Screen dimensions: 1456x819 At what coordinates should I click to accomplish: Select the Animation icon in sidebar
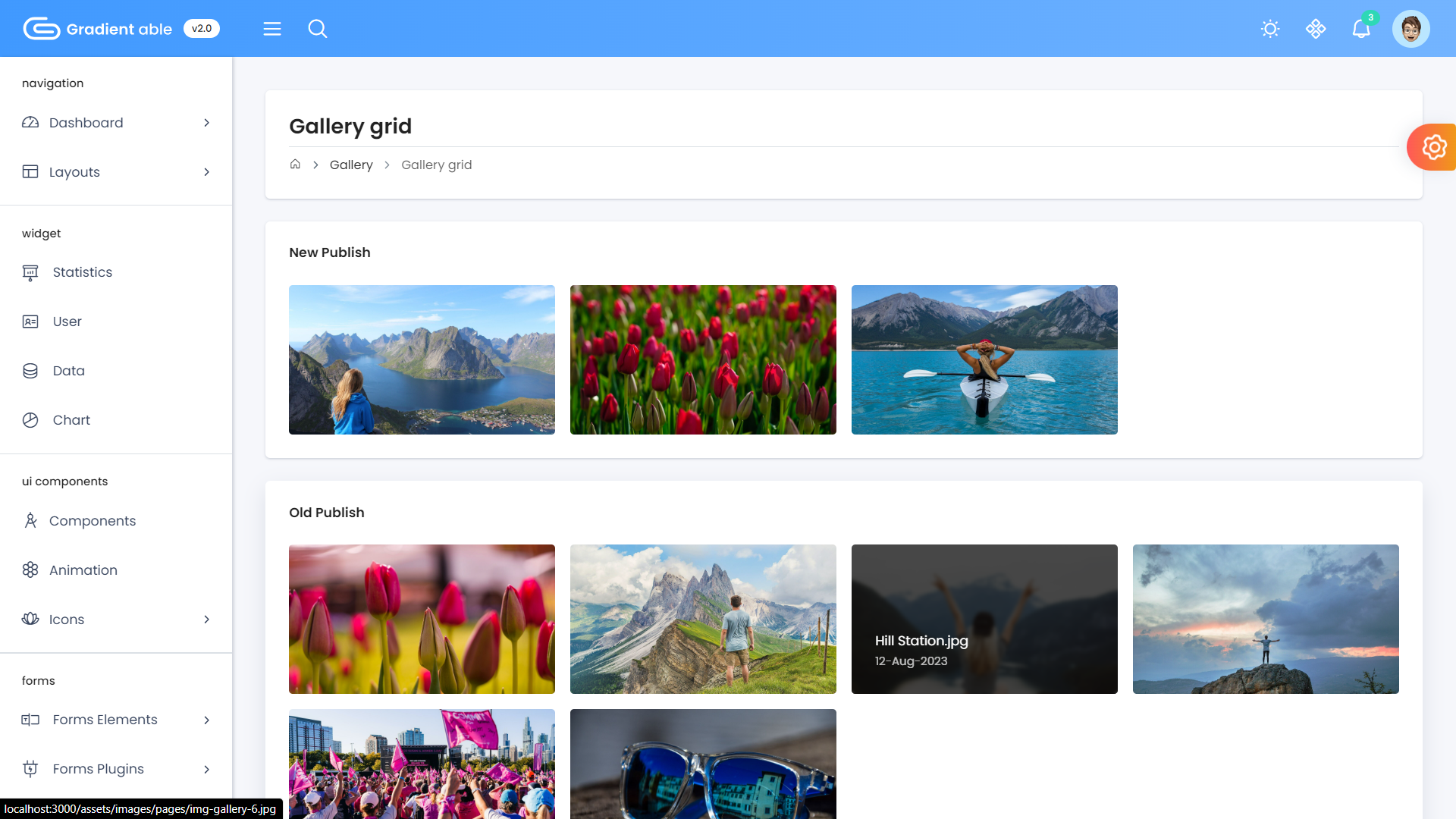30,570
